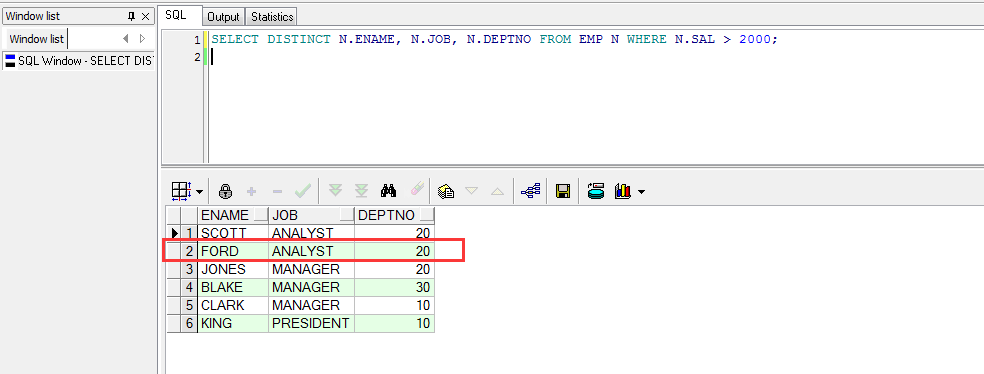Viewport: 984px width, 374px height.
Task: Open the bar chart icon
Action: click(x=623, y=191)
